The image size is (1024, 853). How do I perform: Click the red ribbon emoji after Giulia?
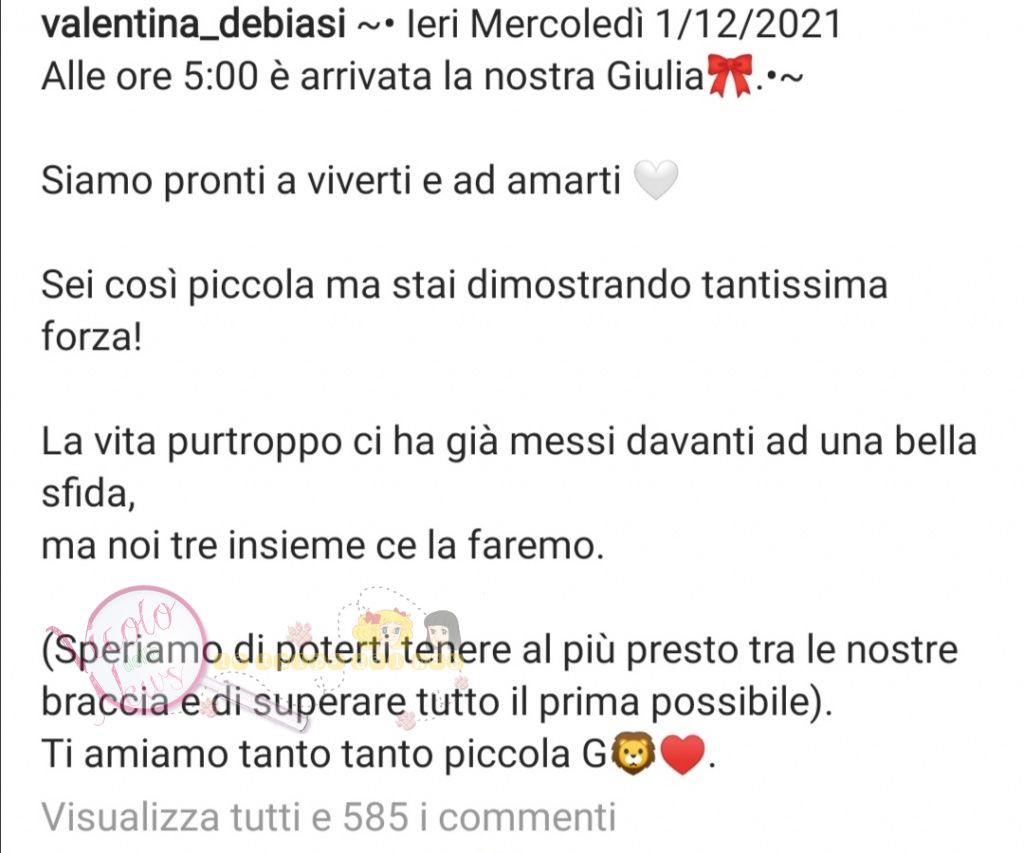pyautogui.click(x=730, y=76)
